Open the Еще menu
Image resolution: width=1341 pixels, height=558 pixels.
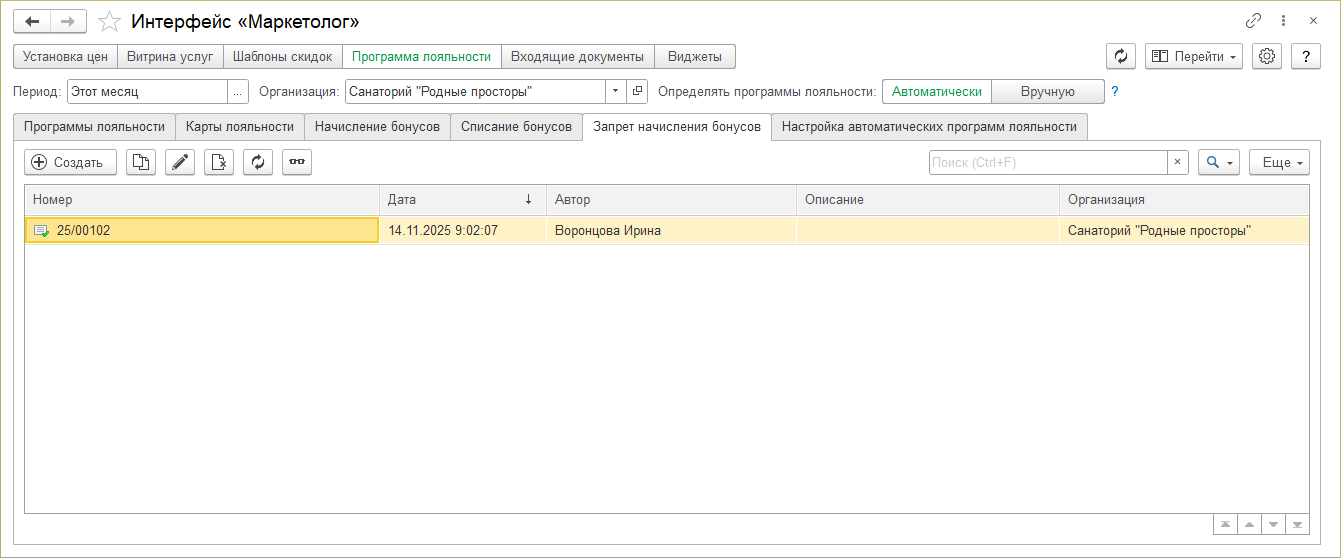point(1279,162)
